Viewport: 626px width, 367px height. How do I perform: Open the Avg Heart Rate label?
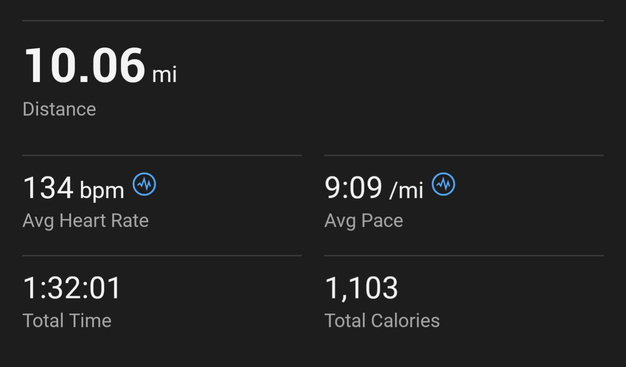click(86, 221)
